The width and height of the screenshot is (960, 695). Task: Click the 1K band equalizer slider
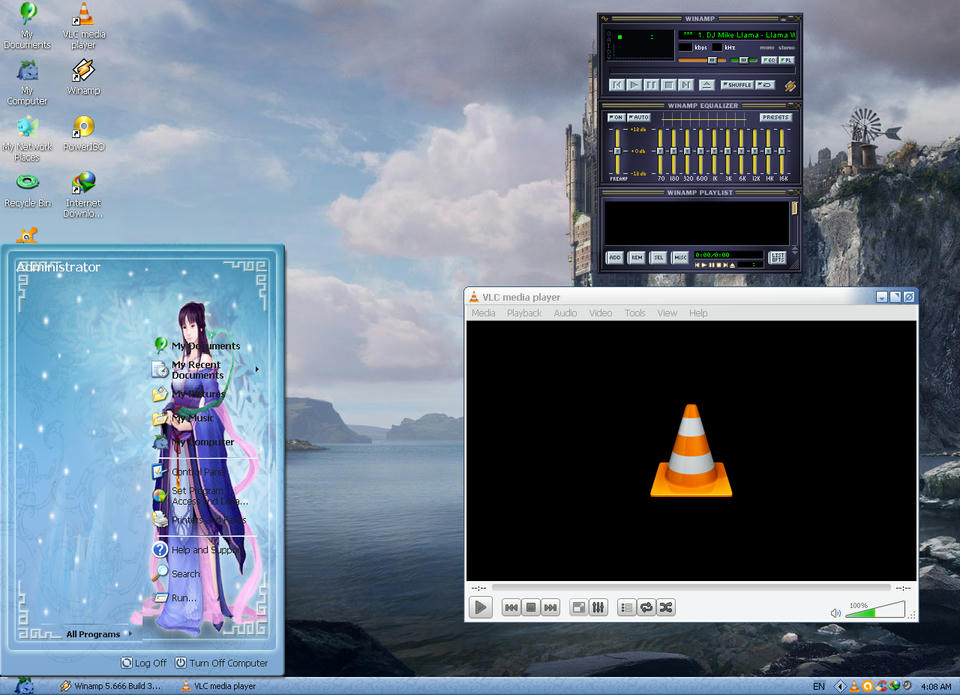pos(714,151)
